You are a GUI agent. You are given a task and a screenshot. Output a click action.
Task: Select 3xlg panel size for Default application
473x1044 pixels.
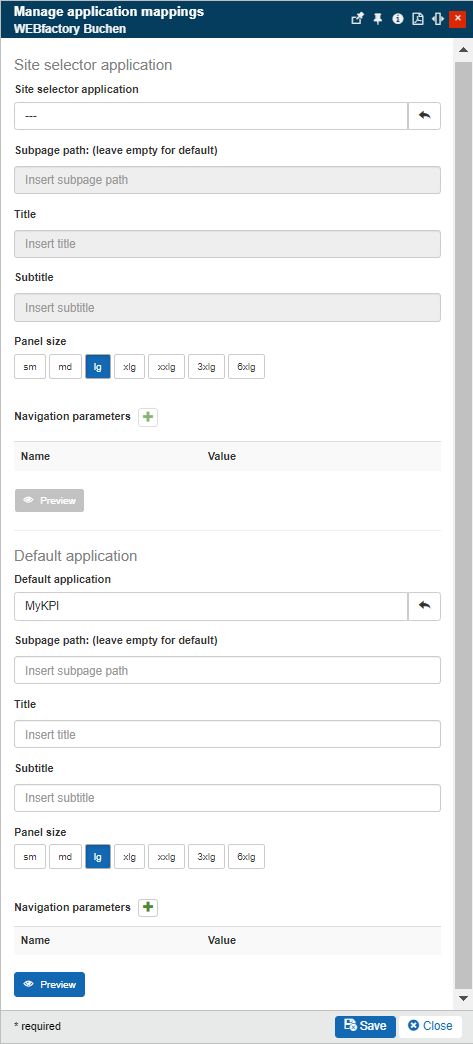coord(207,857)
